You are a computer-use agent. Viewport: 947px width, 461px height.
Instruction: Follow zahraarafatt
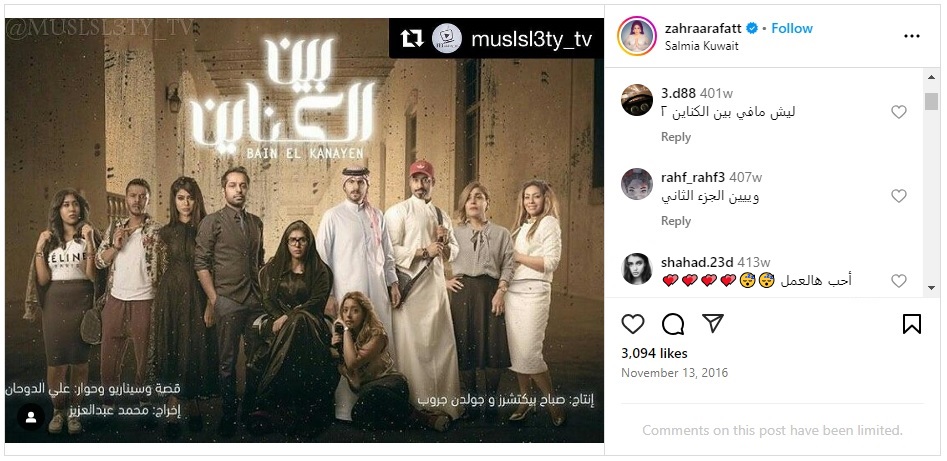[792, 28]
